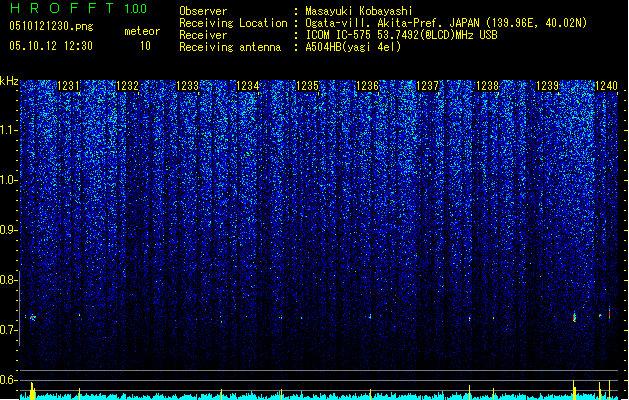Click the 1237 time marker
This screenshot has height=400, width=629.
tap(428, 86)
